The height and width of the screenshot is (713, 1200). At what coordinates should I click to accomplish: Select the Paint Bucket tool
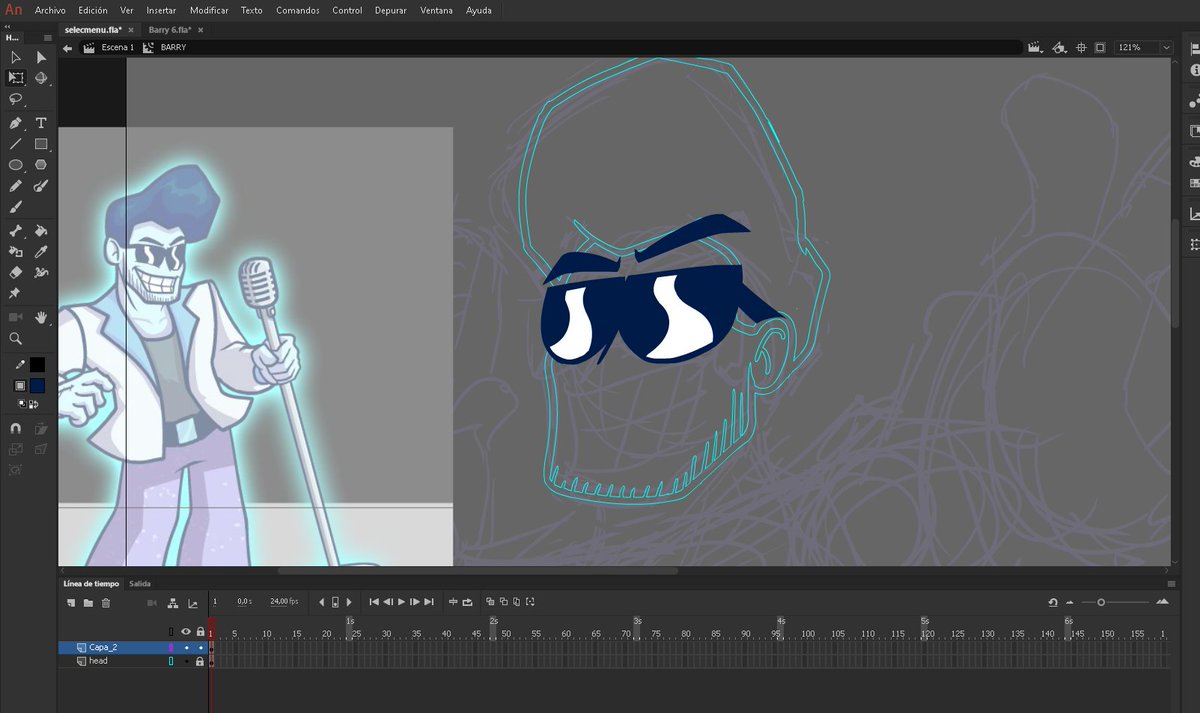pyautogui.click(x=41, y=231)
